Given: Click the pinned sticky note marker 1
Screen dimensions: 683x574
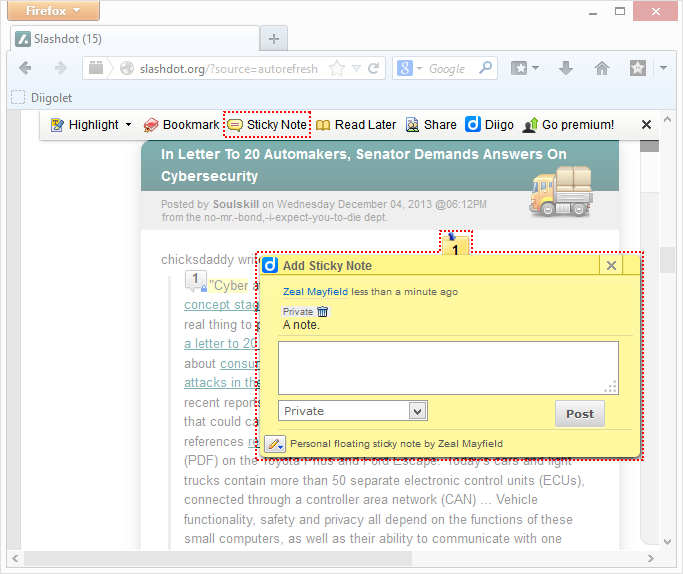Looking at the screenshot, I should click(455, 244).
